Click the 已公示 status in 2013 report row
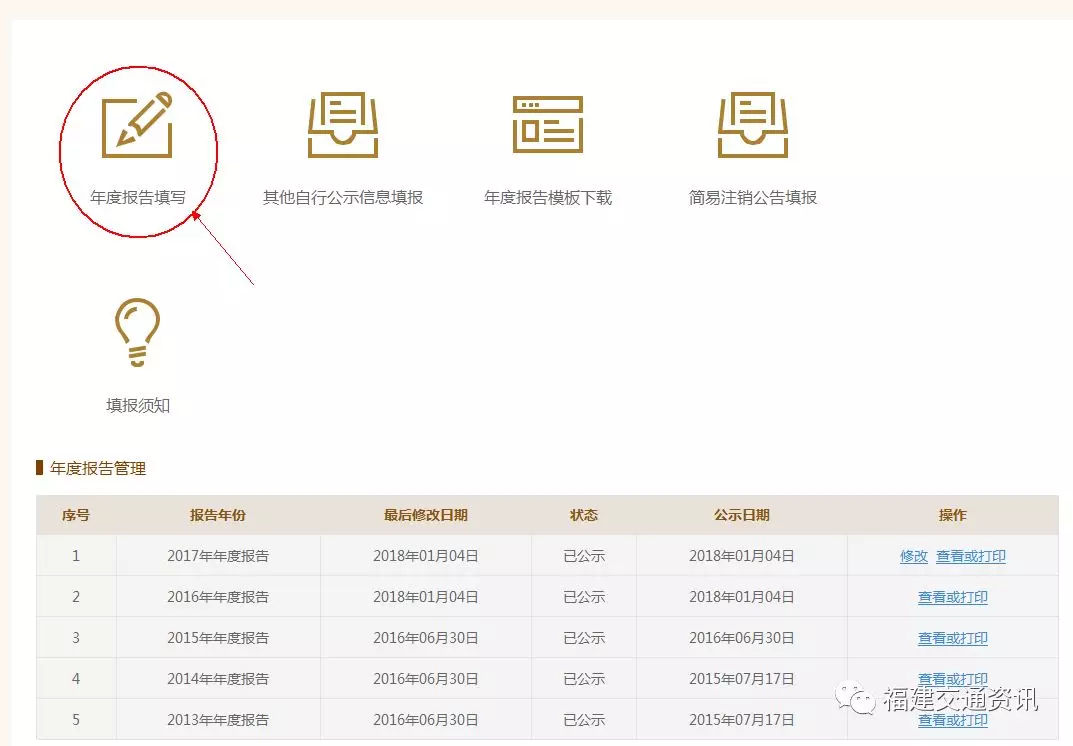Screen dimensions: 1073x746 (x=584, y=720)
